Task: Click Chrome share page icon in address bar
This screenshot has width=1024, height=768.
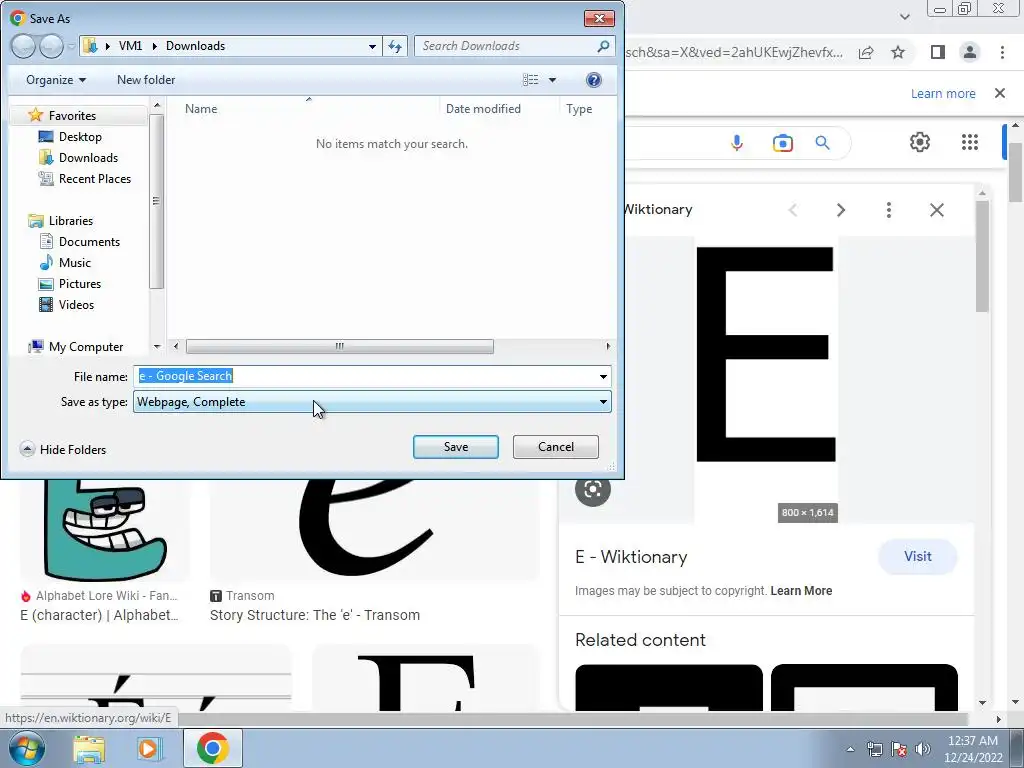Action: click(x=866, y=52)
